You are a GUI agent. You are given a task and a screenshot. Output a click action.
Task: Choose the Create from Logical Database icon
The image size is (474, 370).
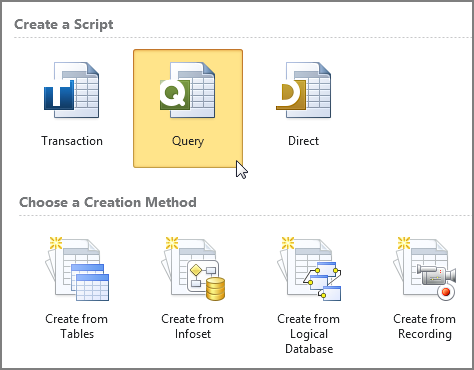[309, 269]
